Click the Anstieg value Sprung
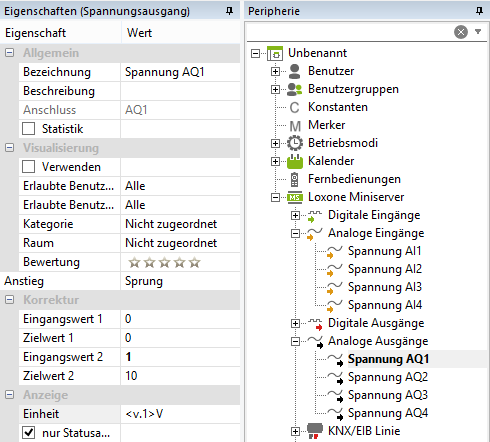 [180, 281]
